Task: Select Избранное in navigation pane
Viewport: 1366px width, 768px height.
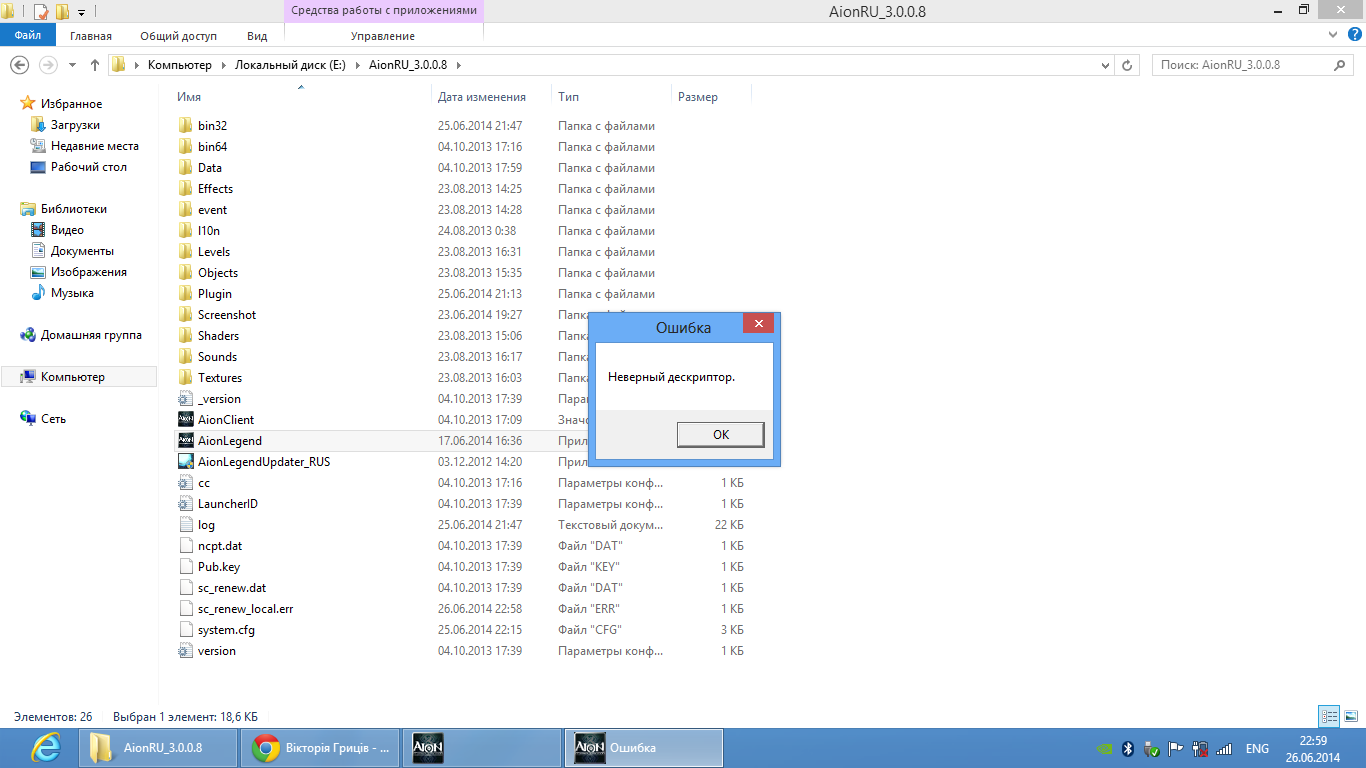Action: click(71, 104)
